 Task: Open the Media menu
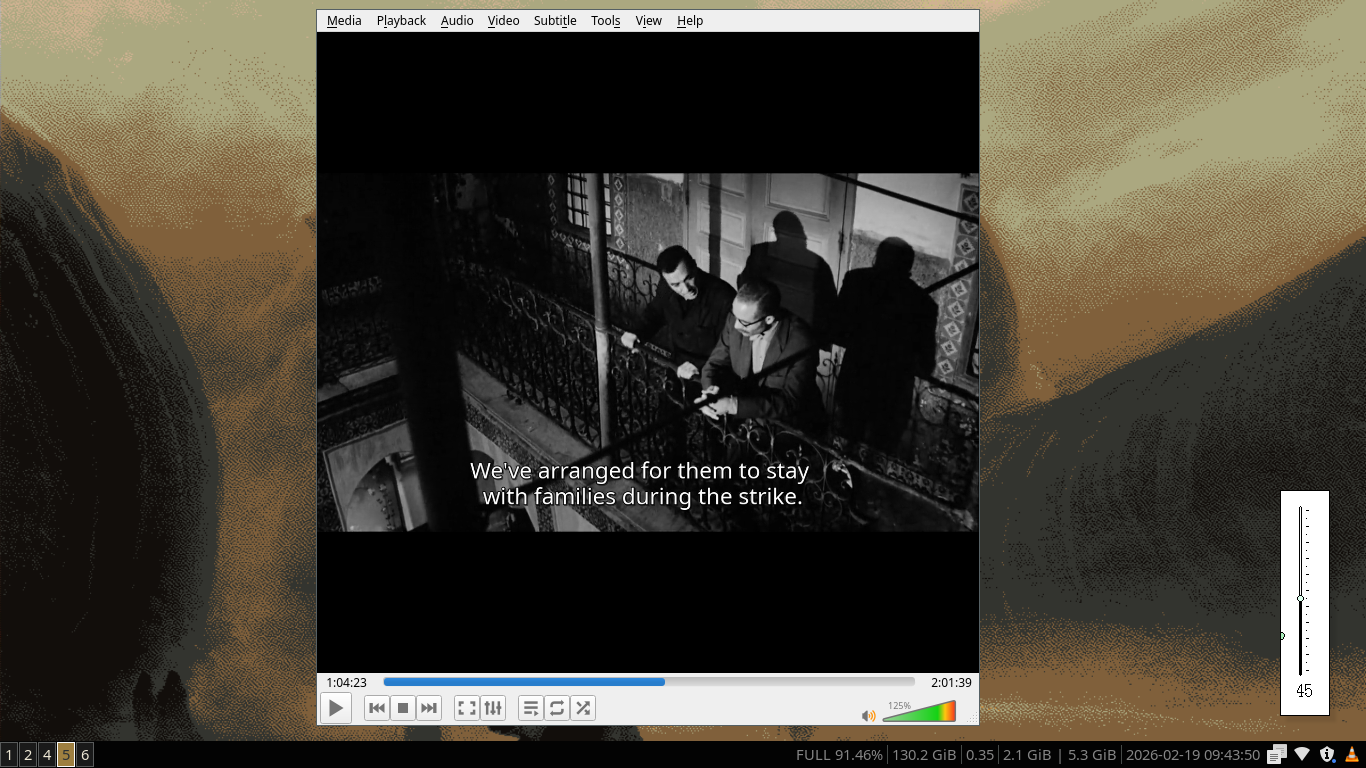tap(344, 20)
